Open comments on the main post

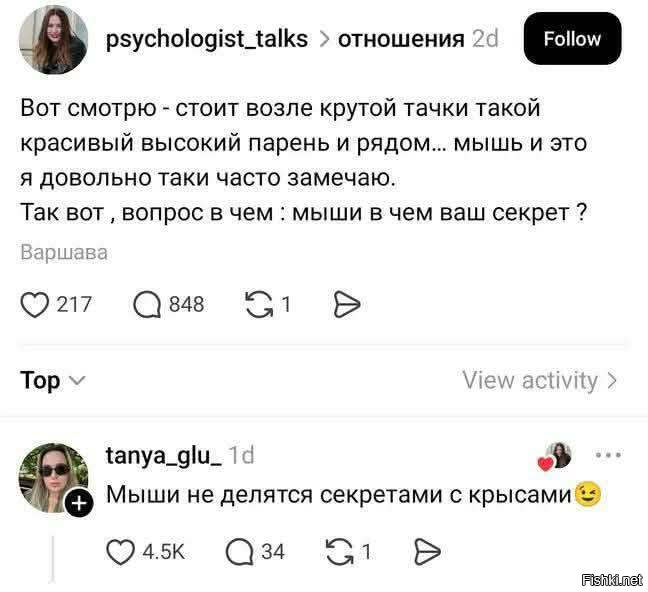click(148, 304)
